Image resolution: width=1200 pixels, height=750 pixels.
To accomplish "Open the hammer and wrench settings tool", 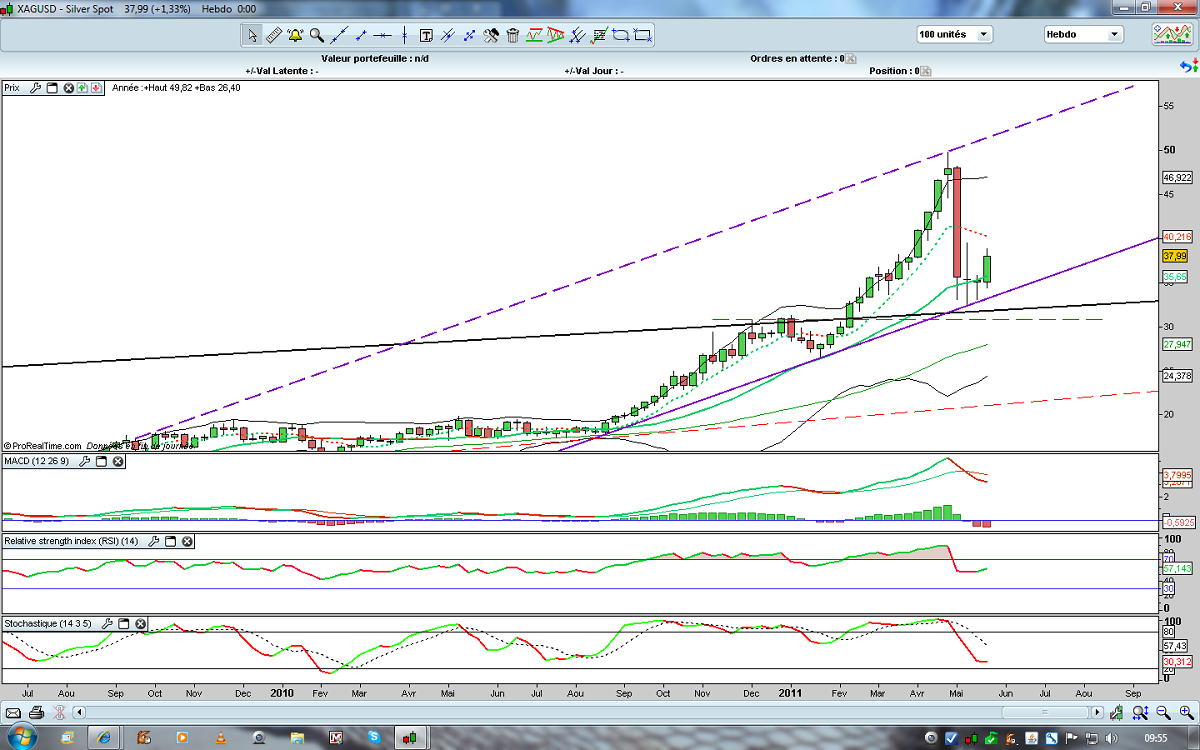I will coord(491,35).
